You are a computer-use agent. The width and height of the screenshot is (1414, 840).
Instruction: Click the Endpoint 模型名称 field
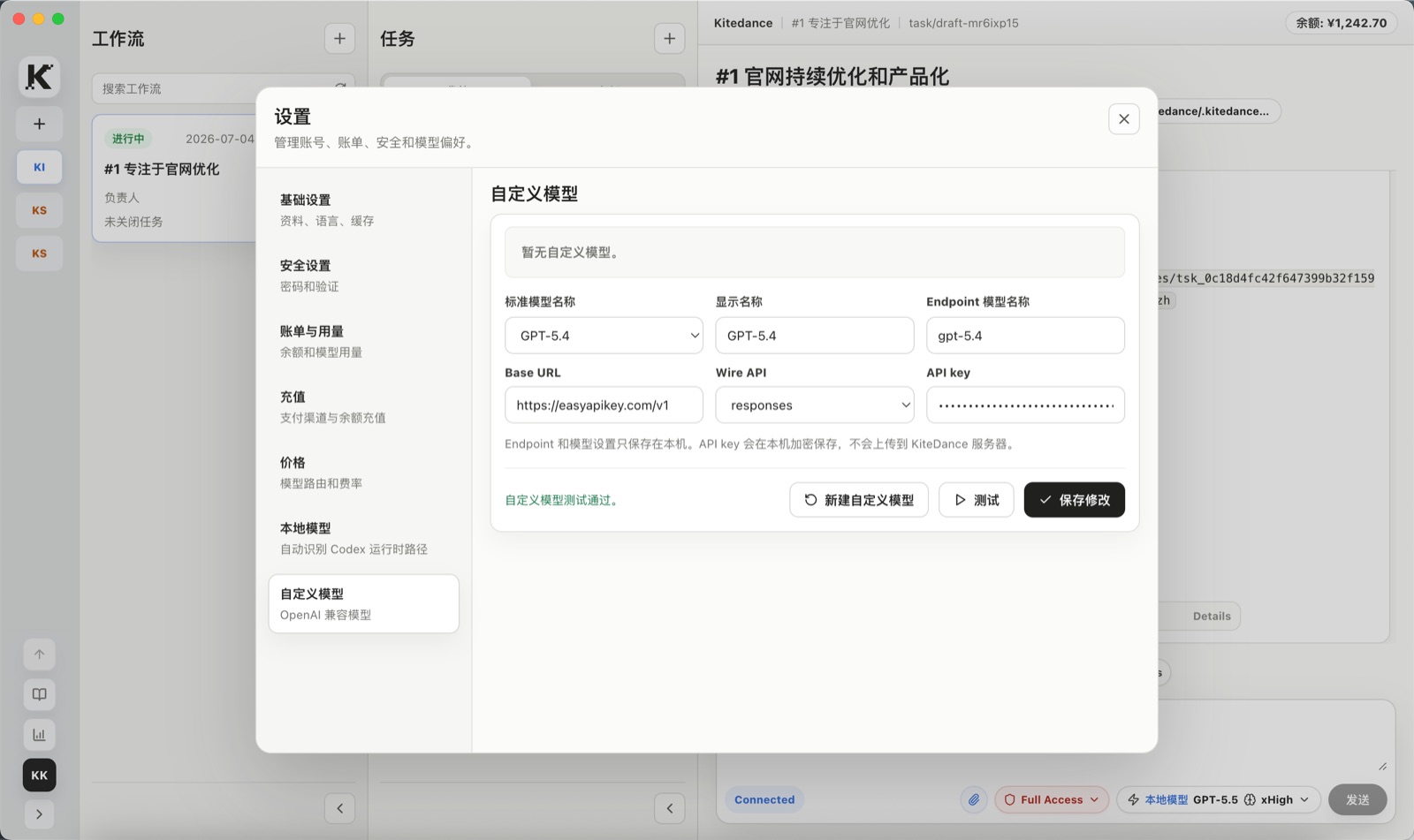point(1025,336)
